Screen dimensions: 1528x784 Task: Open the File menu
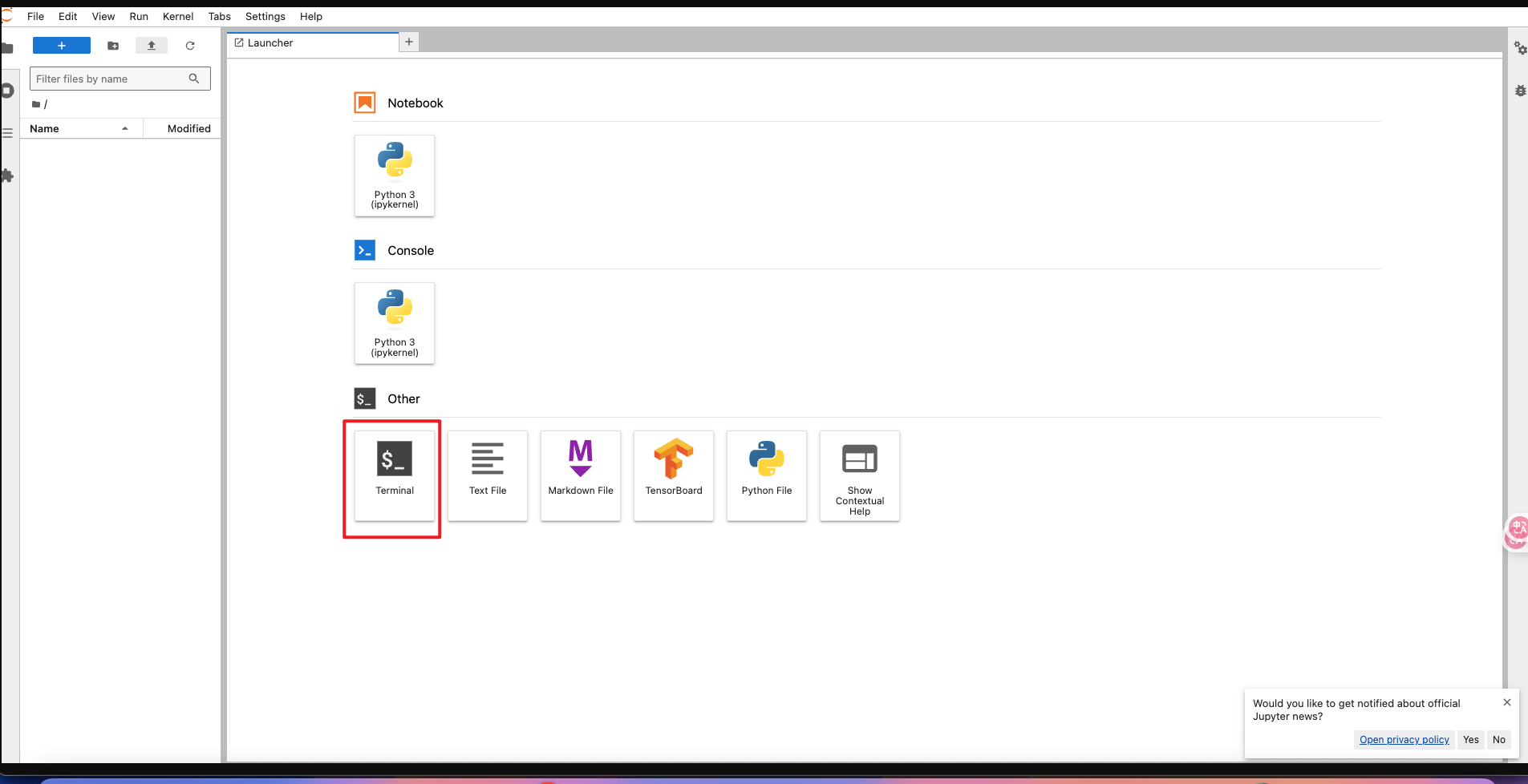click(x=36, y=16)
